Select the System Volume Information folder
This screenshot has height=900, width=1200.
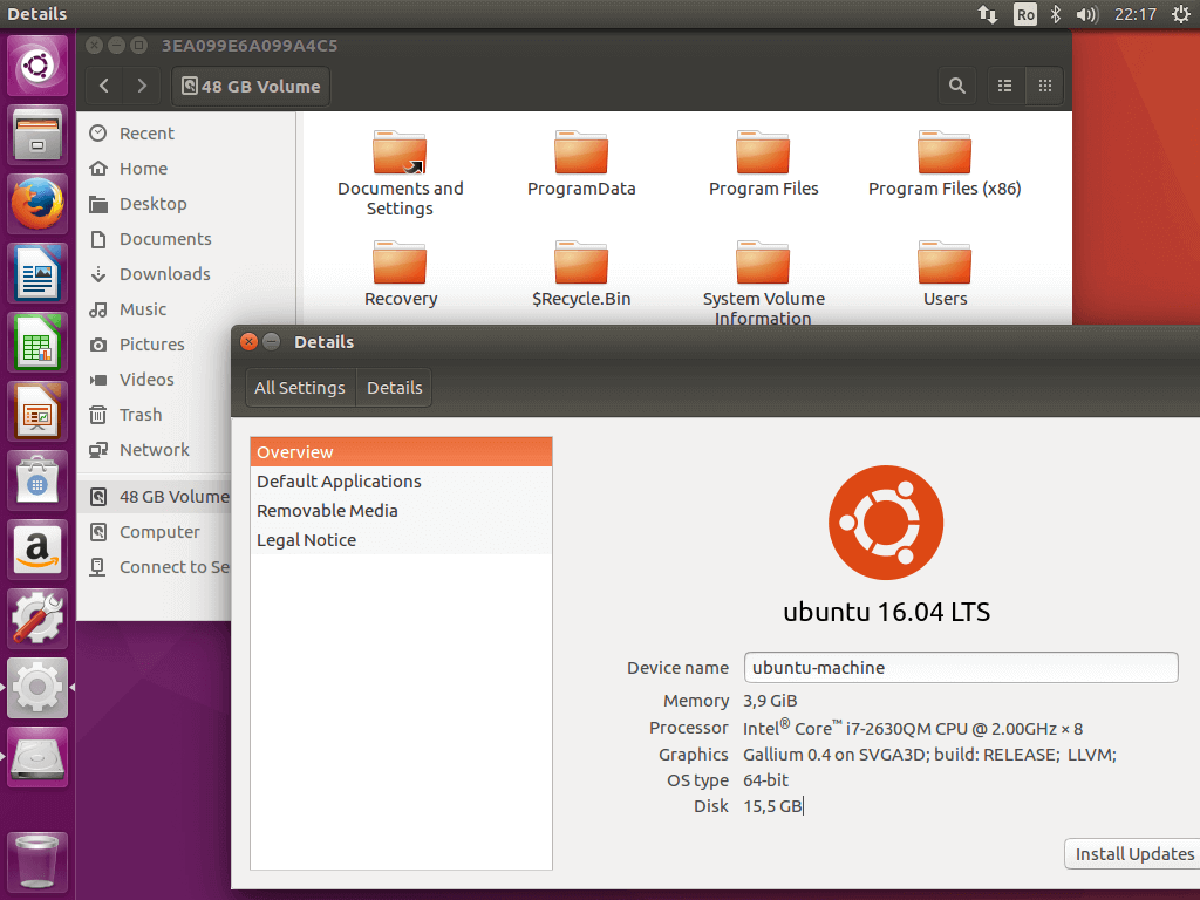763,282
